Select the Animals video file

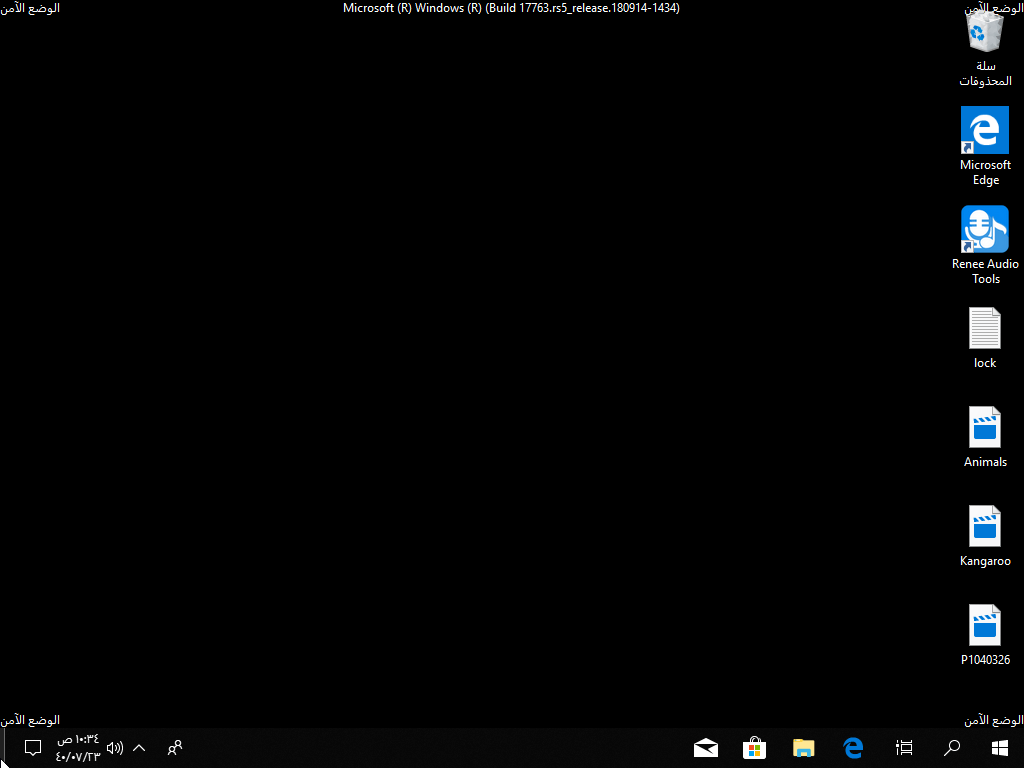click(985, 437)
